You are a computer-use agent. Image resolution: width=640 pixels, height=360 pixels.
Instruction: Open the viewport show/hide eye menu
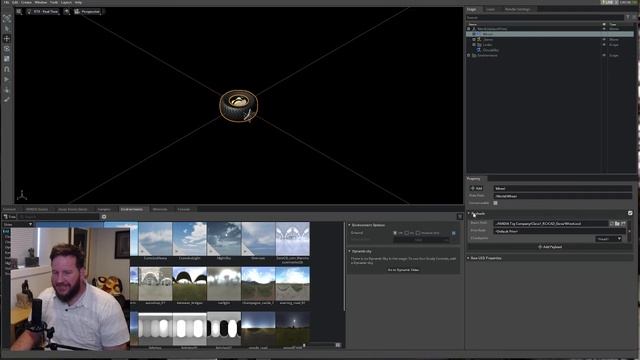(67, 11)
